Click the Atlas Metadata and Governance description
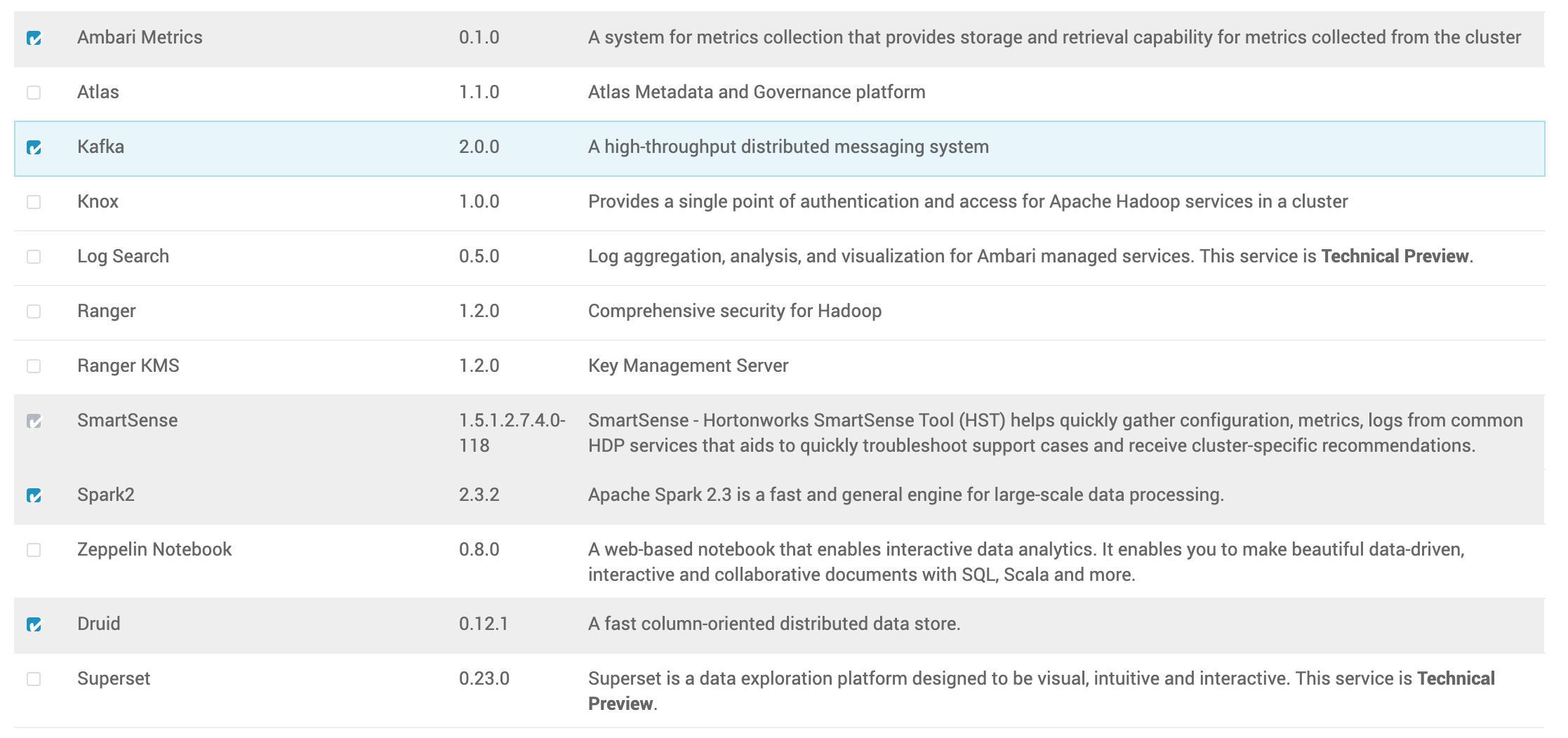This screenshot has width=1568, height=738. click(757, 92)
